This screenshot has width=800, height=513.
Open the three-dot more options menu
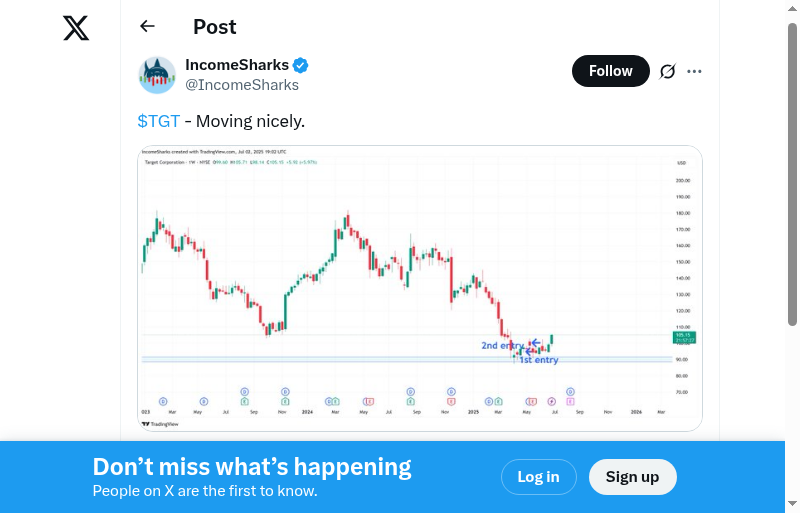(695, 71)
